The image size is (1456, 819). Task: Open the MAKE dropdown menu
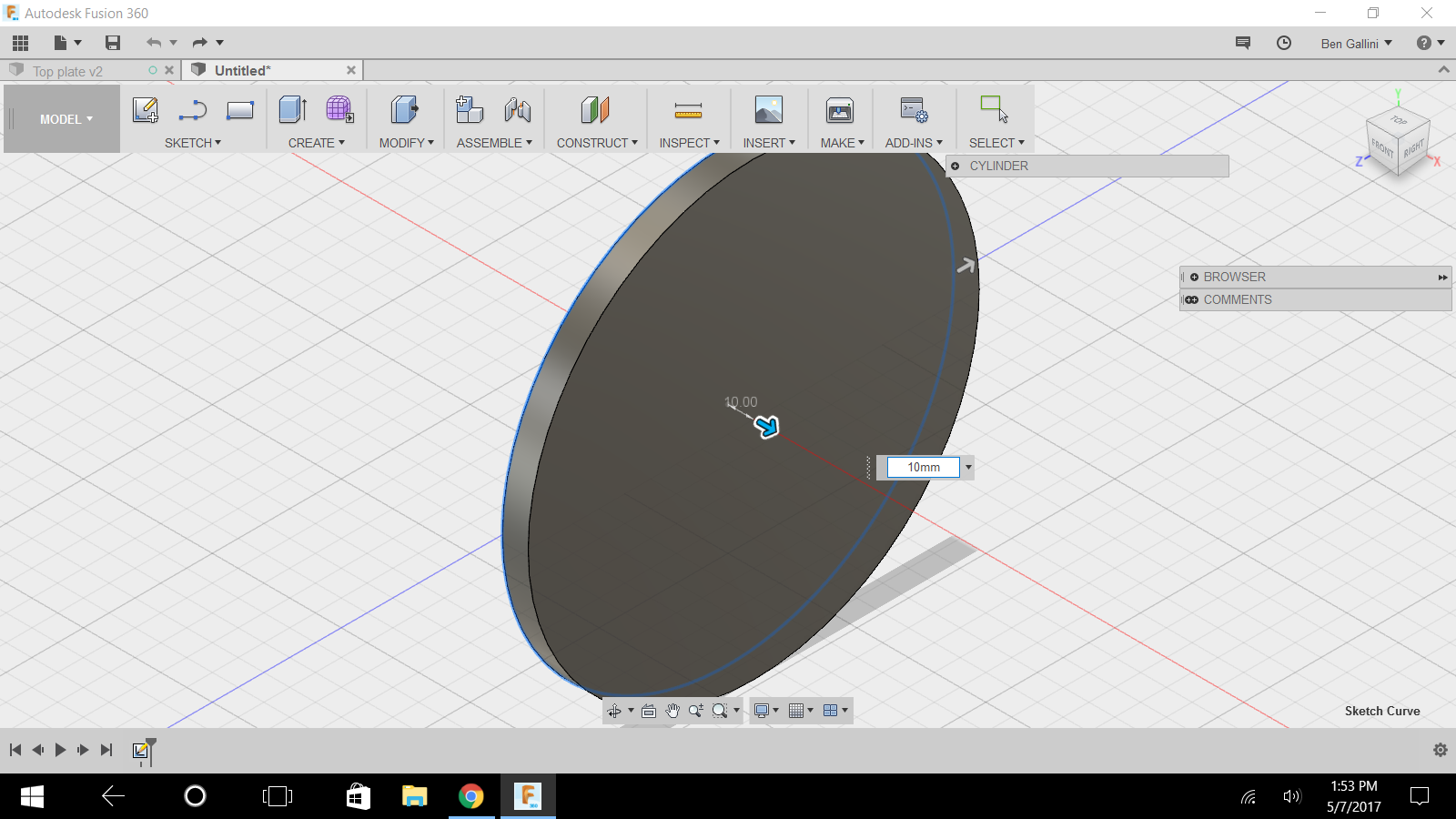coord(842,143)
